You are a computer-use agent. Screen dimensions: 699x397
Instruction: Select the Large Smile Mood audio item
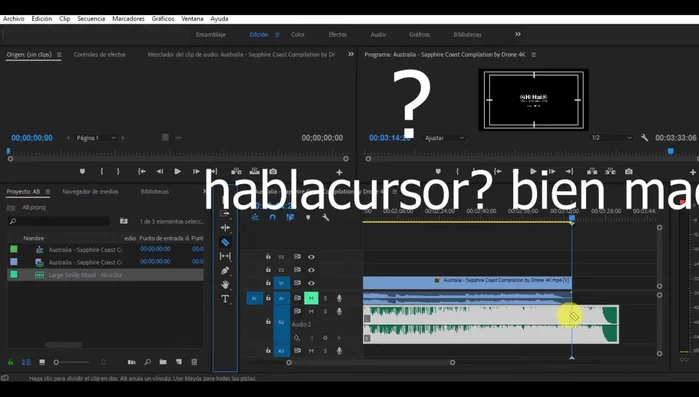click(x=106, y=275)
